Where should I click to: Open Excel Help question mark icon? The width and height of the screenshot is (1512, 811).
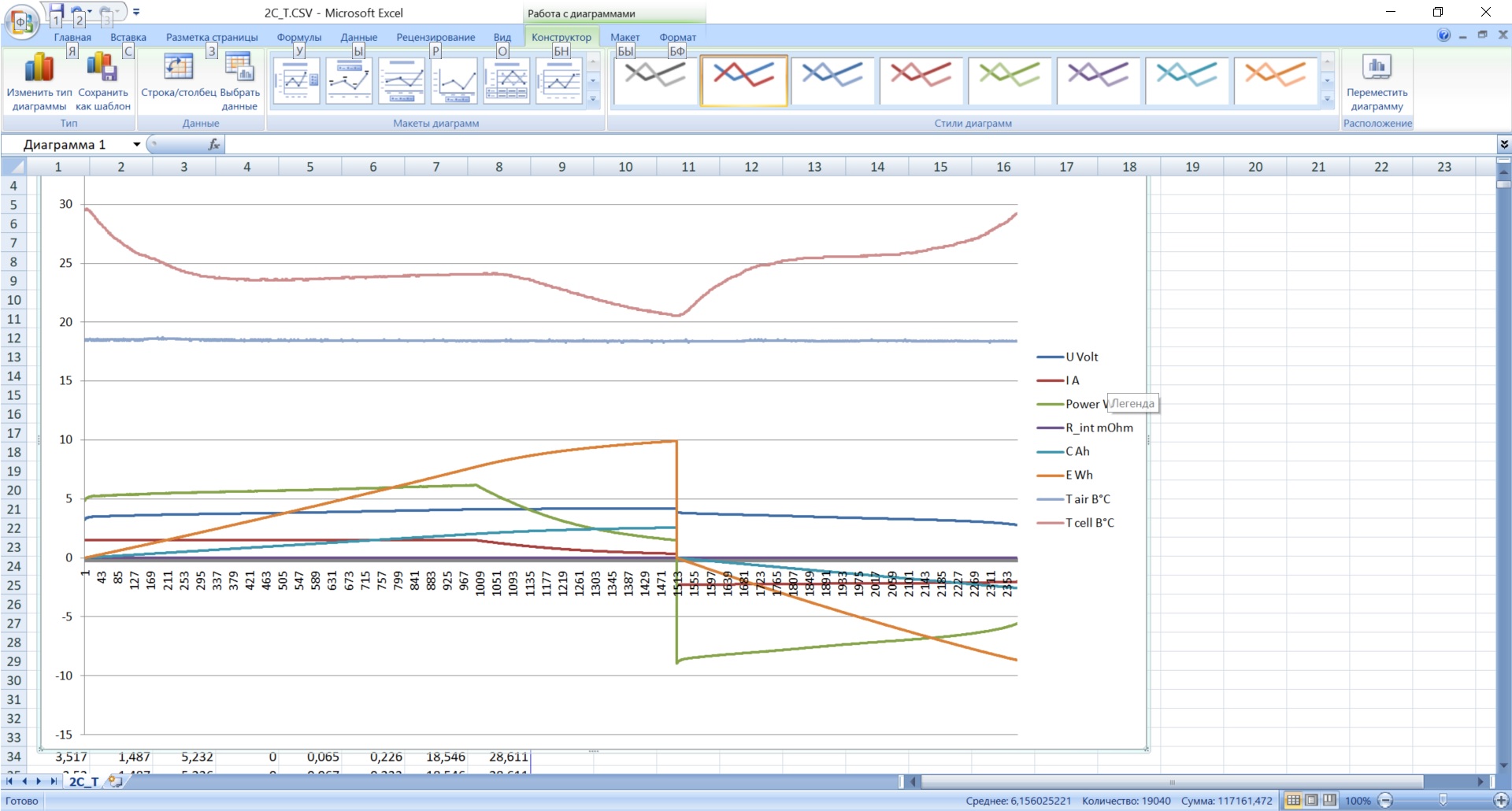[1443, 35]
